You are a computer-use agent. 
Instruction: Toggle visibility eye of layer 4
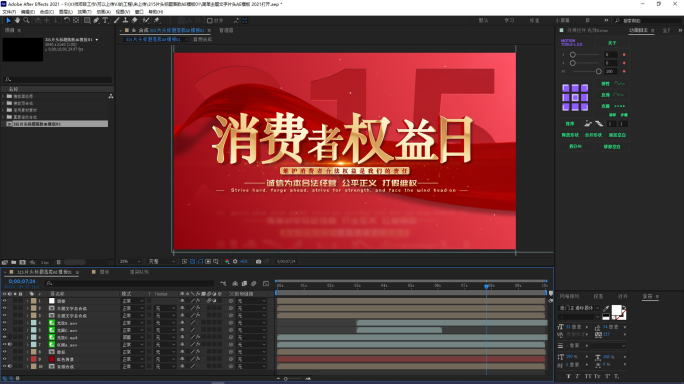4,322
